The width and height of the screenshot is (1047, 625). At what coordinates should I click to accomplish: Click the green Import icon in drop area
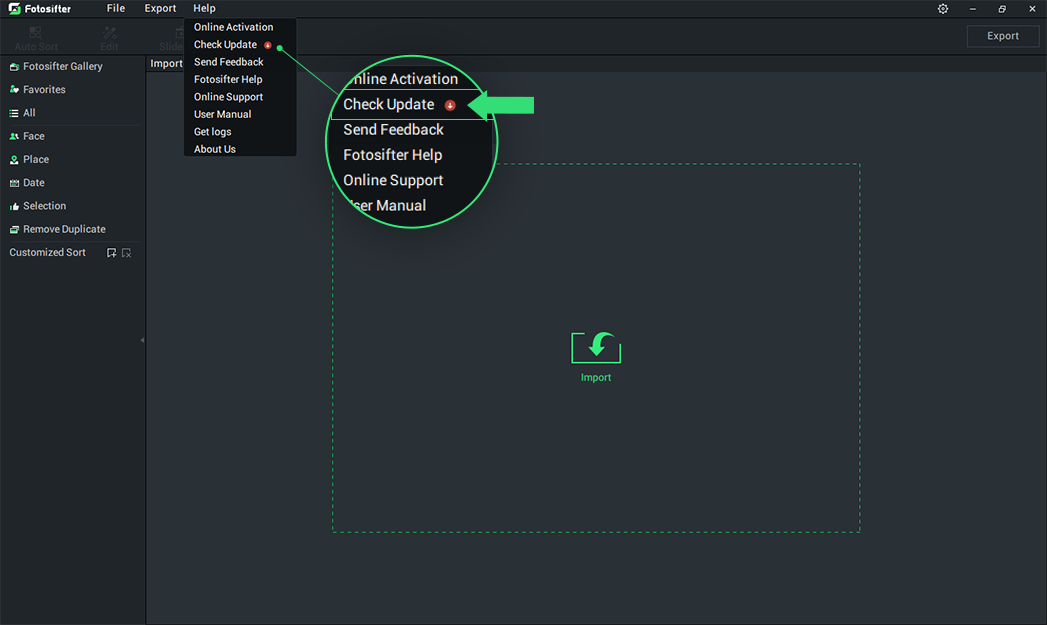(596, 347)
